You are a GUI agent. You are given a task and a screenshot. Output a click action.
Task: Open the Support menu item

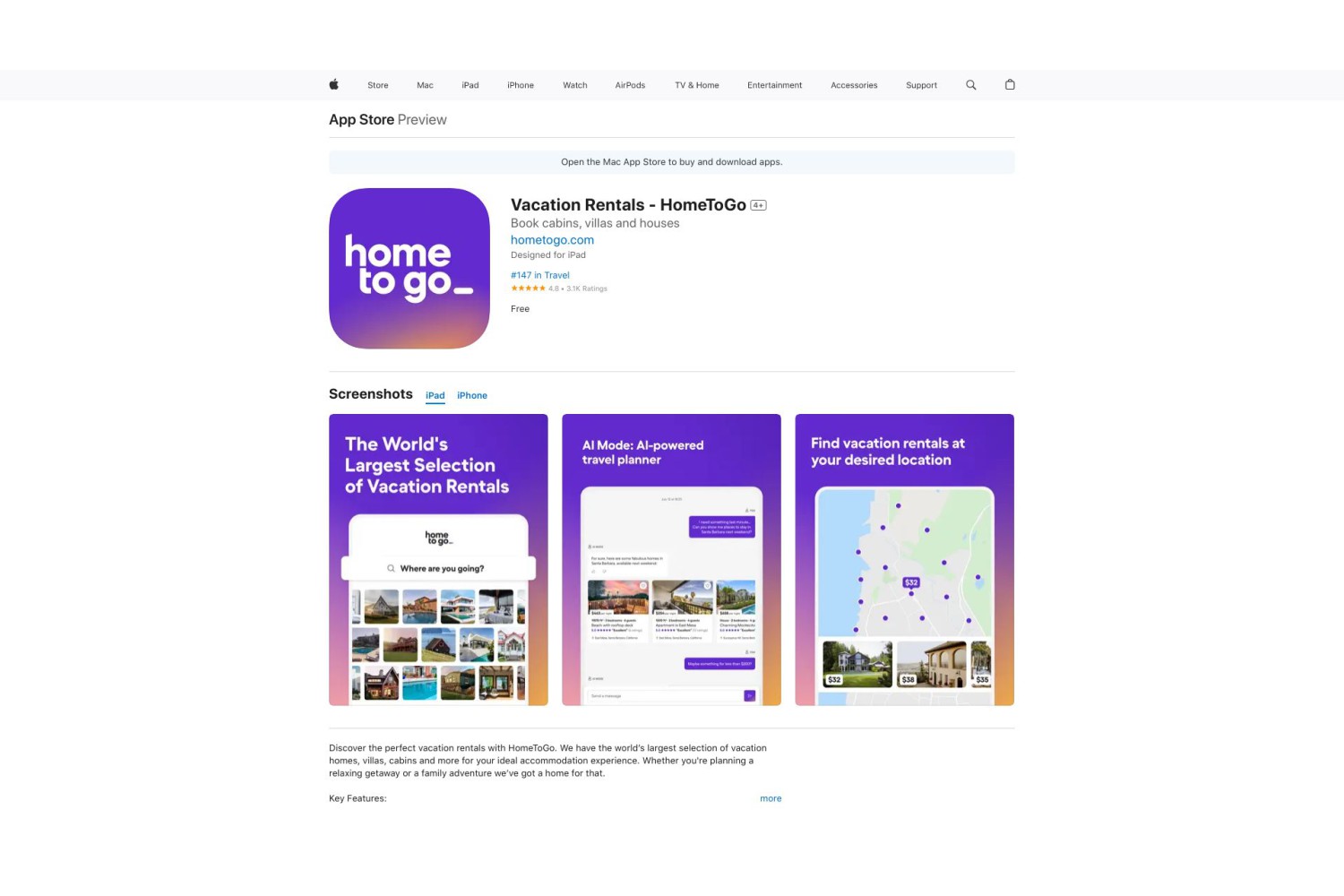[x=921, y=85]
